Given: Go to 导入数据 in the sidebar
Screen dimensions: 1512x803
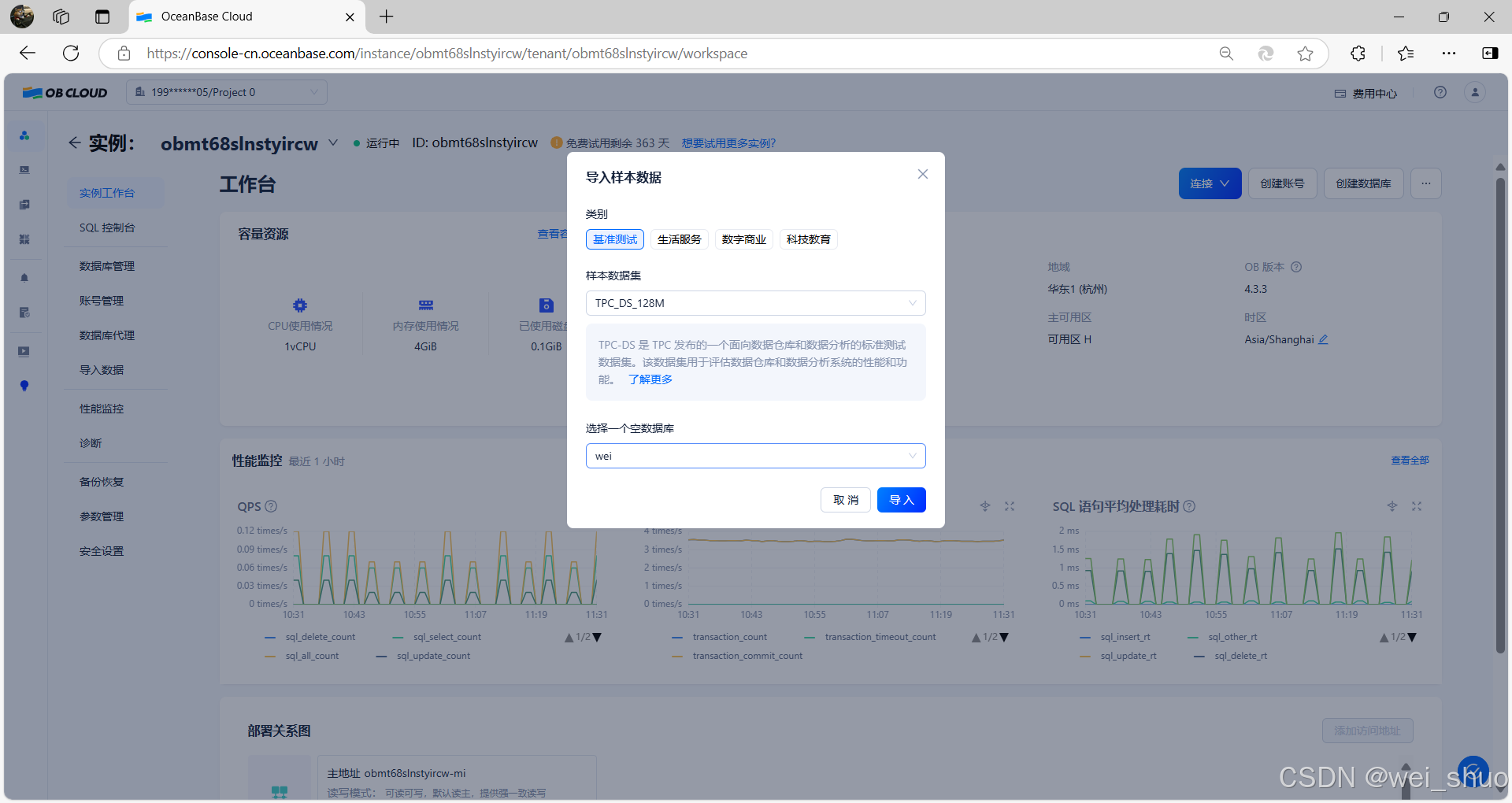Looking at the screenshot, I should [102, 370].
